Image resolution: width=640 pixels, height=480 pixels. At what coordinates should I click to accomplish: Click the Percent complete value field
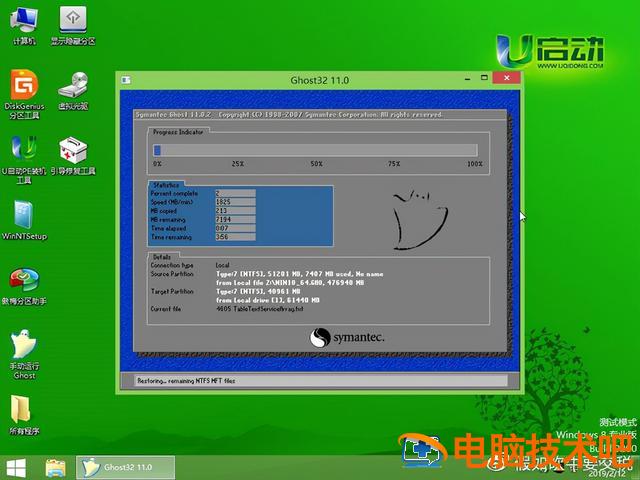pyautogui.click(x=236, y=193)
